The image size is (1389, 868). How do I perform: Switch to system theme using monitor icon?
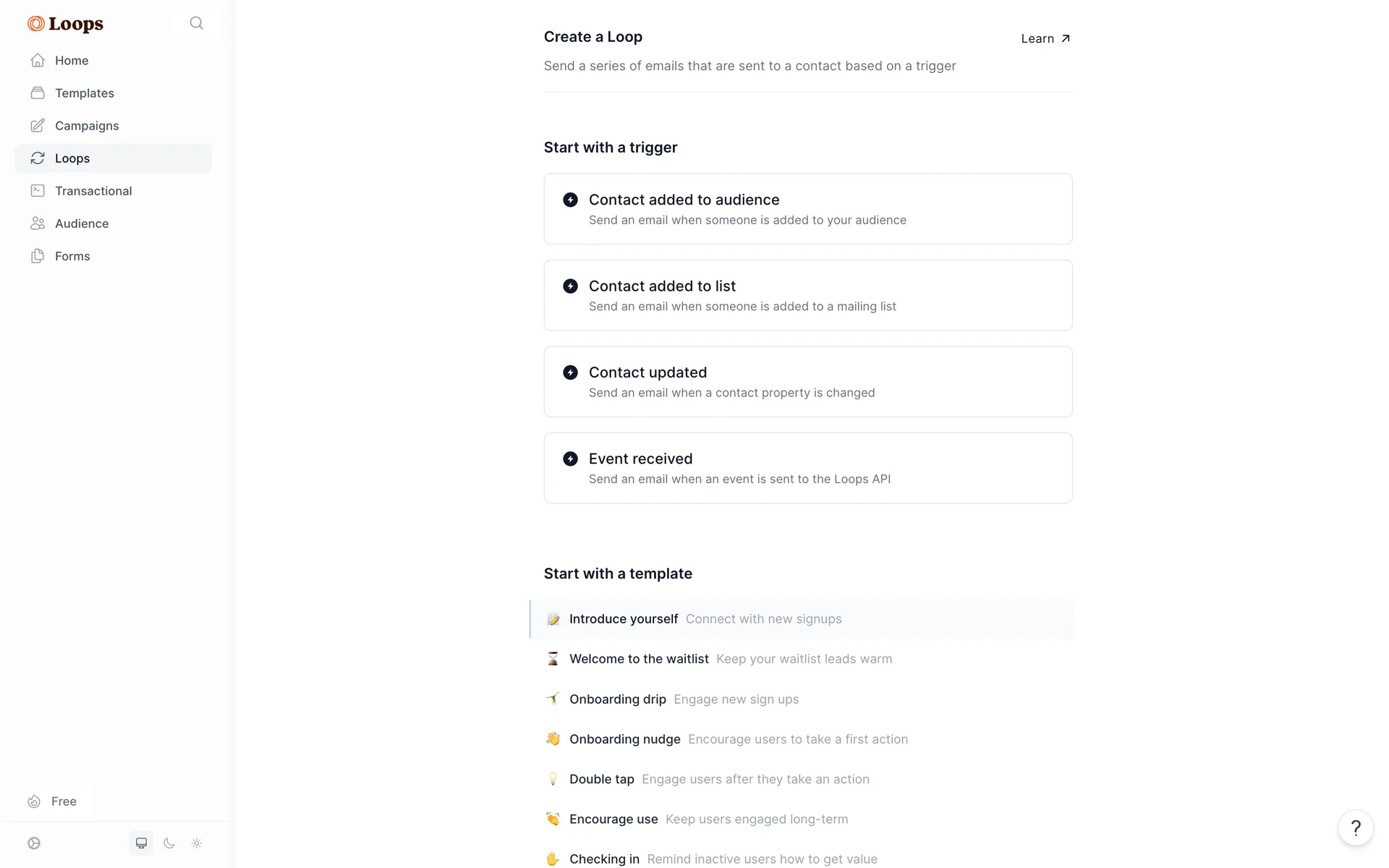coord(141,843)
